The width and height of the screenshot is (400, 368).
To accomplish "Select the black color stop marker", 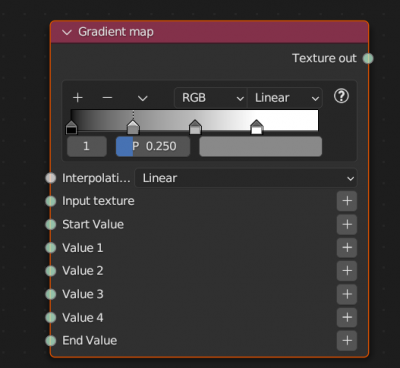I will click(71, 128).
